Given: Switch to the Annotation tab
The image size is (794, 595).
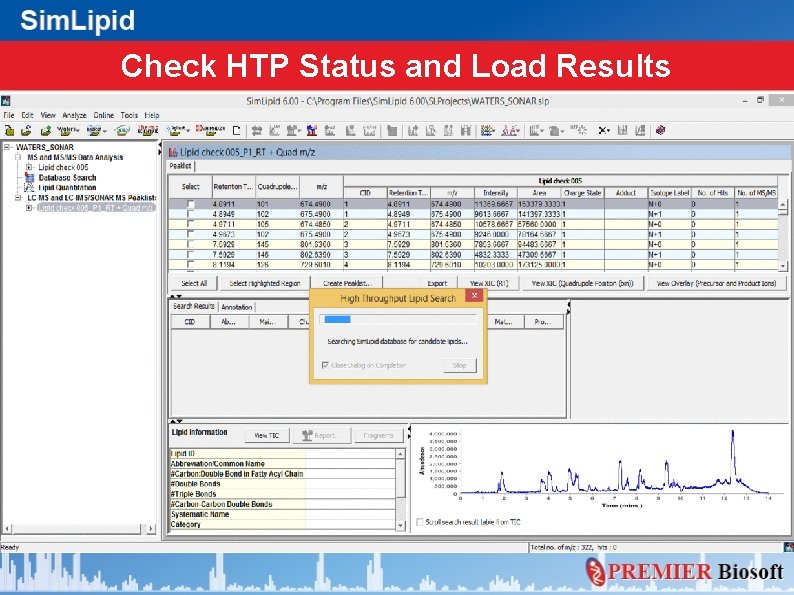Looking at the screenshot, I should (x=236, y=307).
